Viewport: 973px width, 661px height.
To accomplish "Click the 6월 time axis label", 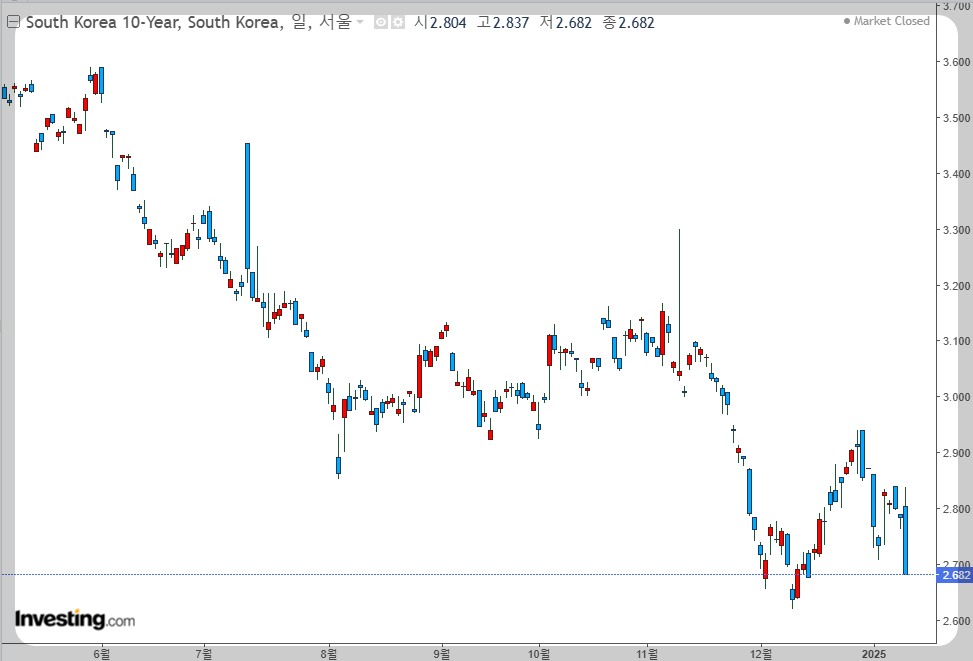I will pos(102,654).
